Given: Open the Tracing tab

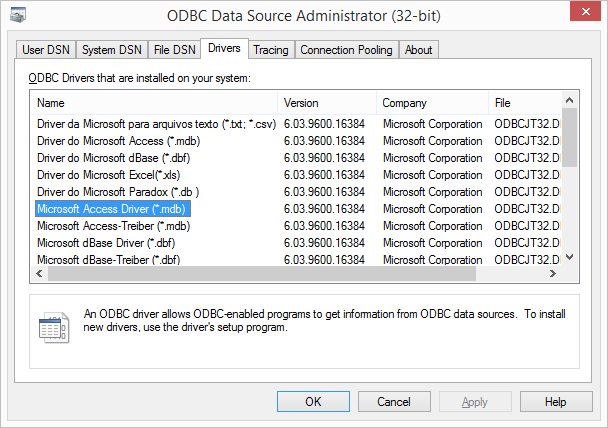Looking at the screenshot, I should pos(271,50).
